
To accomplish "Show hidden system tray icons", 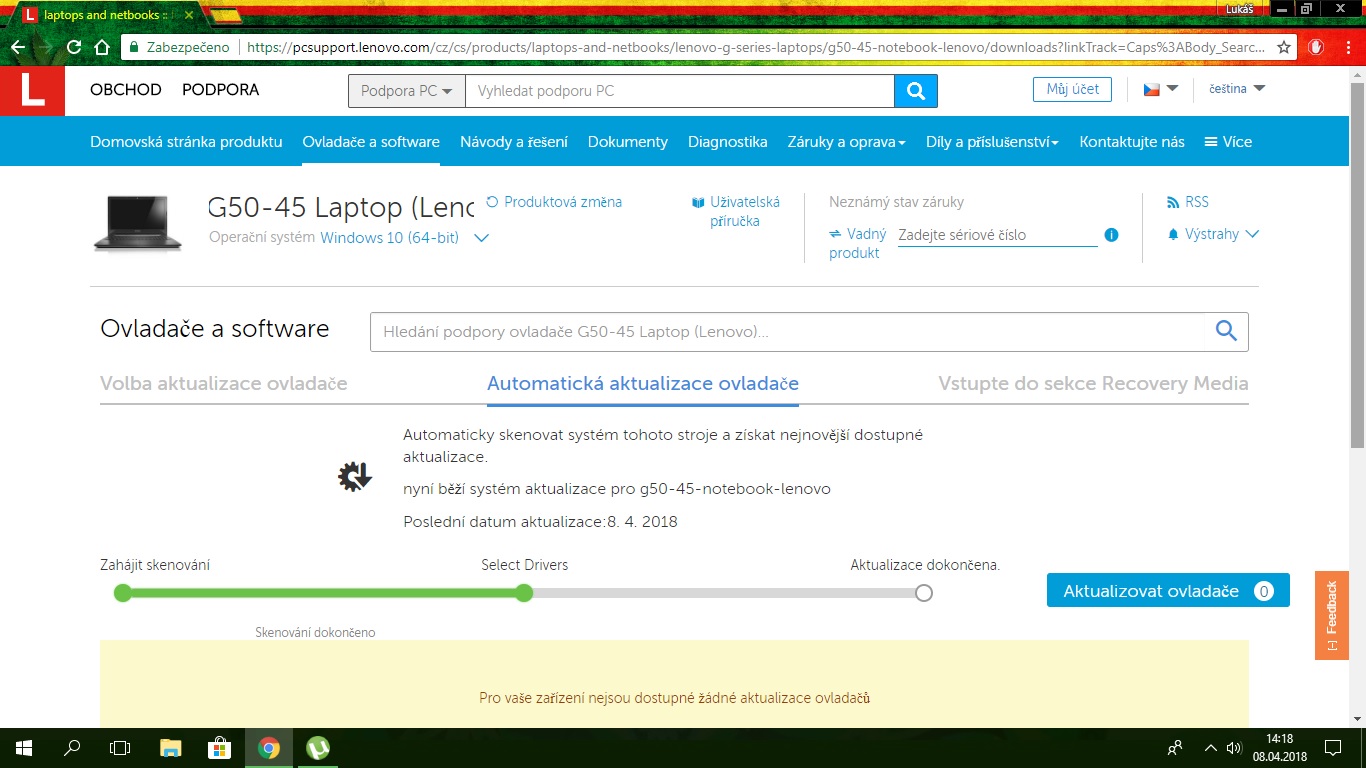I will (x=1210, y=748).
